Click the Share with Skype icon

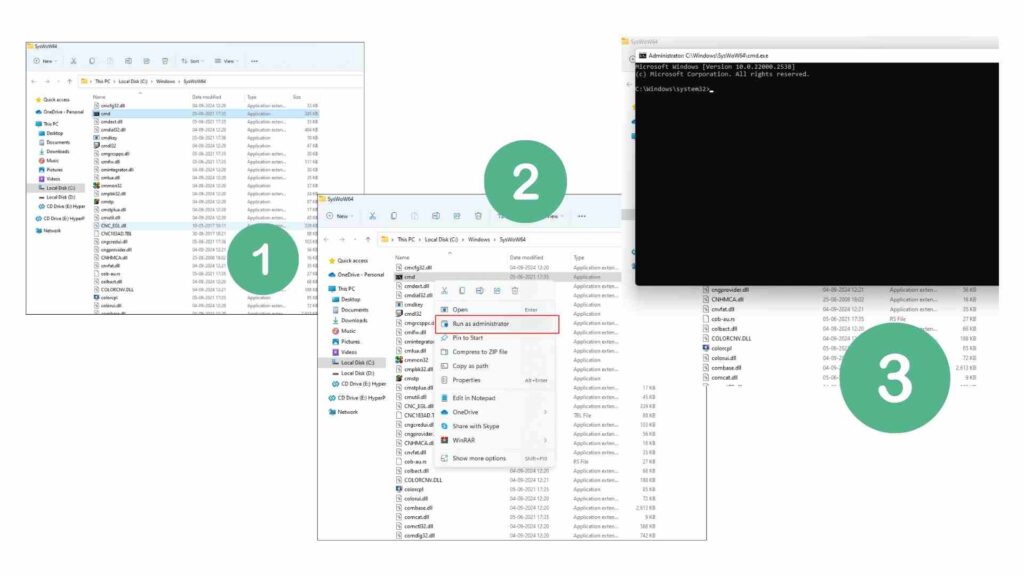pyautogui.click(x=444, y=426)
